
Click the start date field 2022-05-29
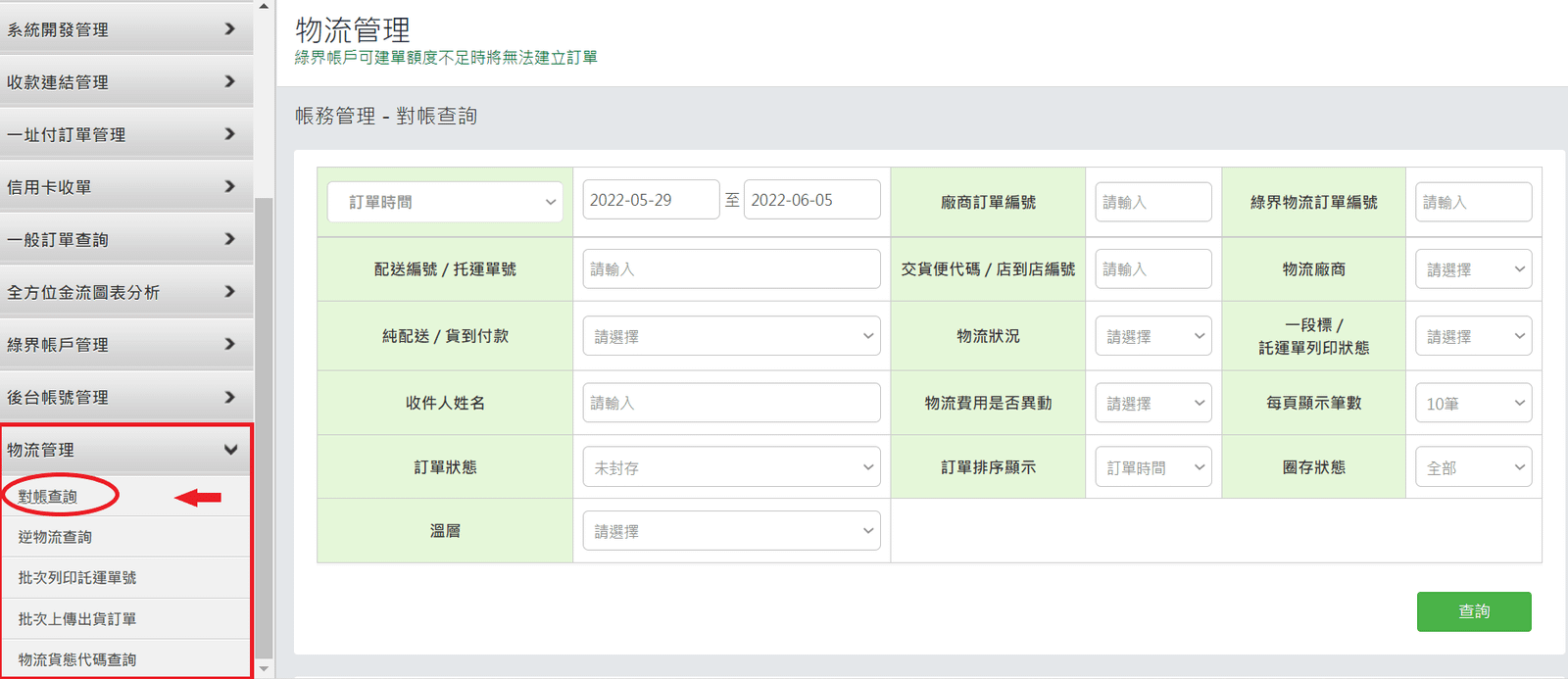pyautogui.click(x=651, y=200)
